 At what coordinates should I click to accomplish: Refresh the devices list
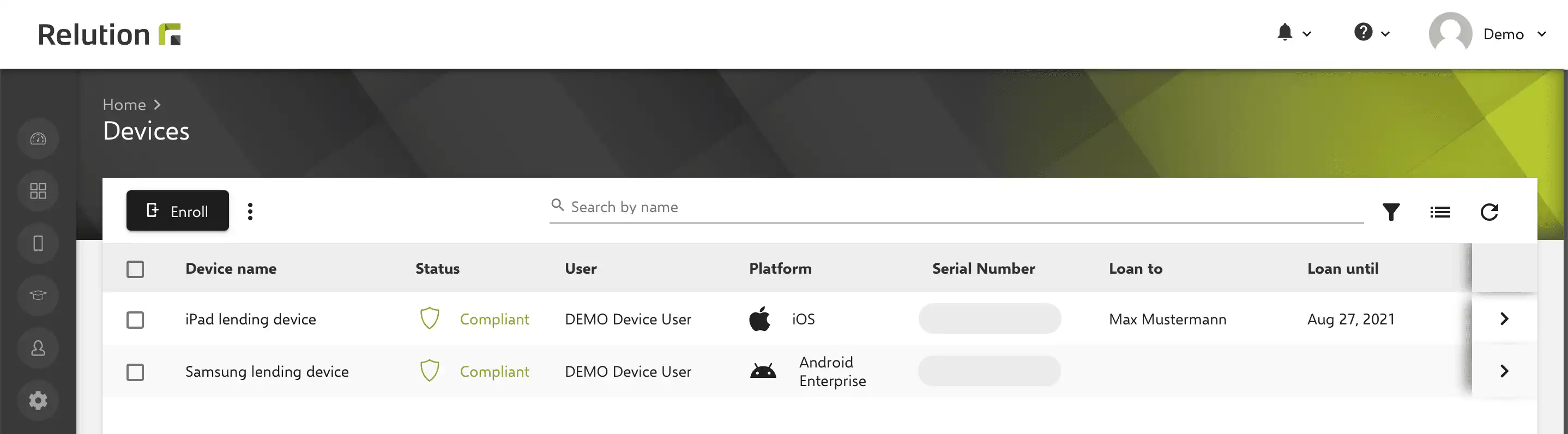tap(1489, 212)
